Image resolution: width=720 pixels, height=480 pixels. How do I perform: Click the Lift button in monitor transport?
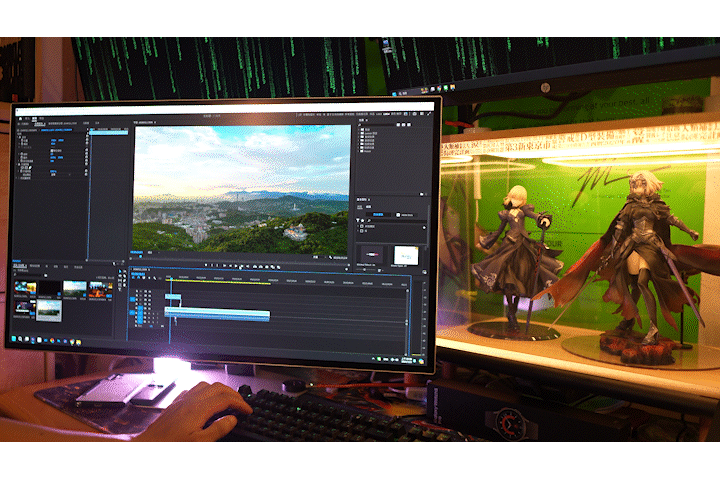[x=255, y=266]
